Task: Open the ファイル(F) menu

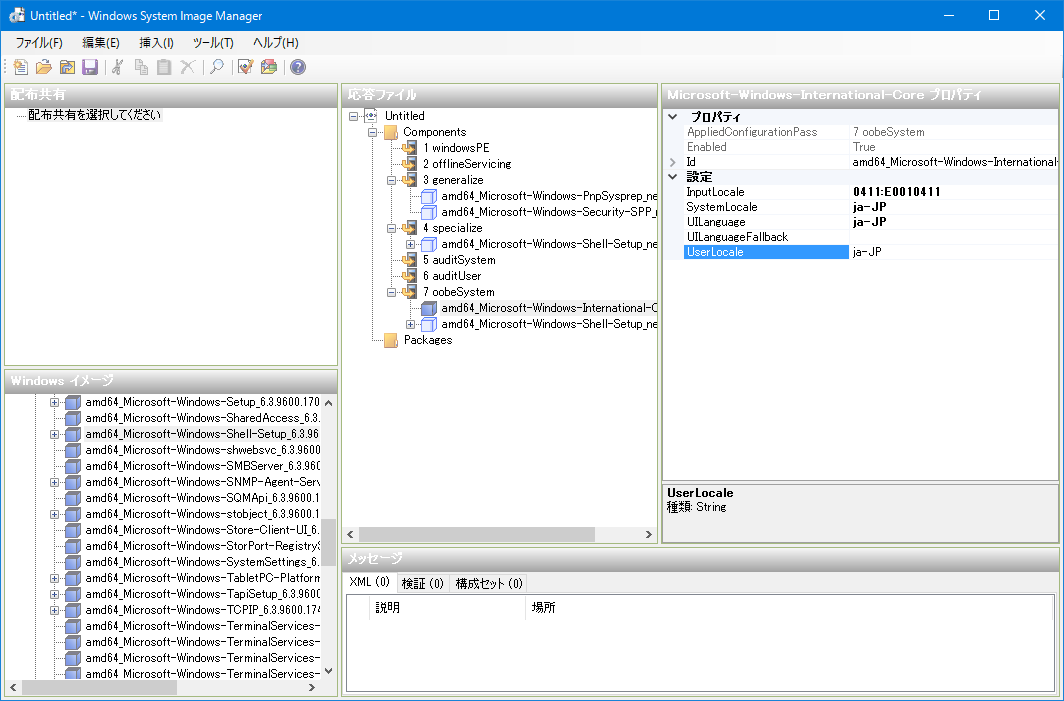Action: coord(39,43)
